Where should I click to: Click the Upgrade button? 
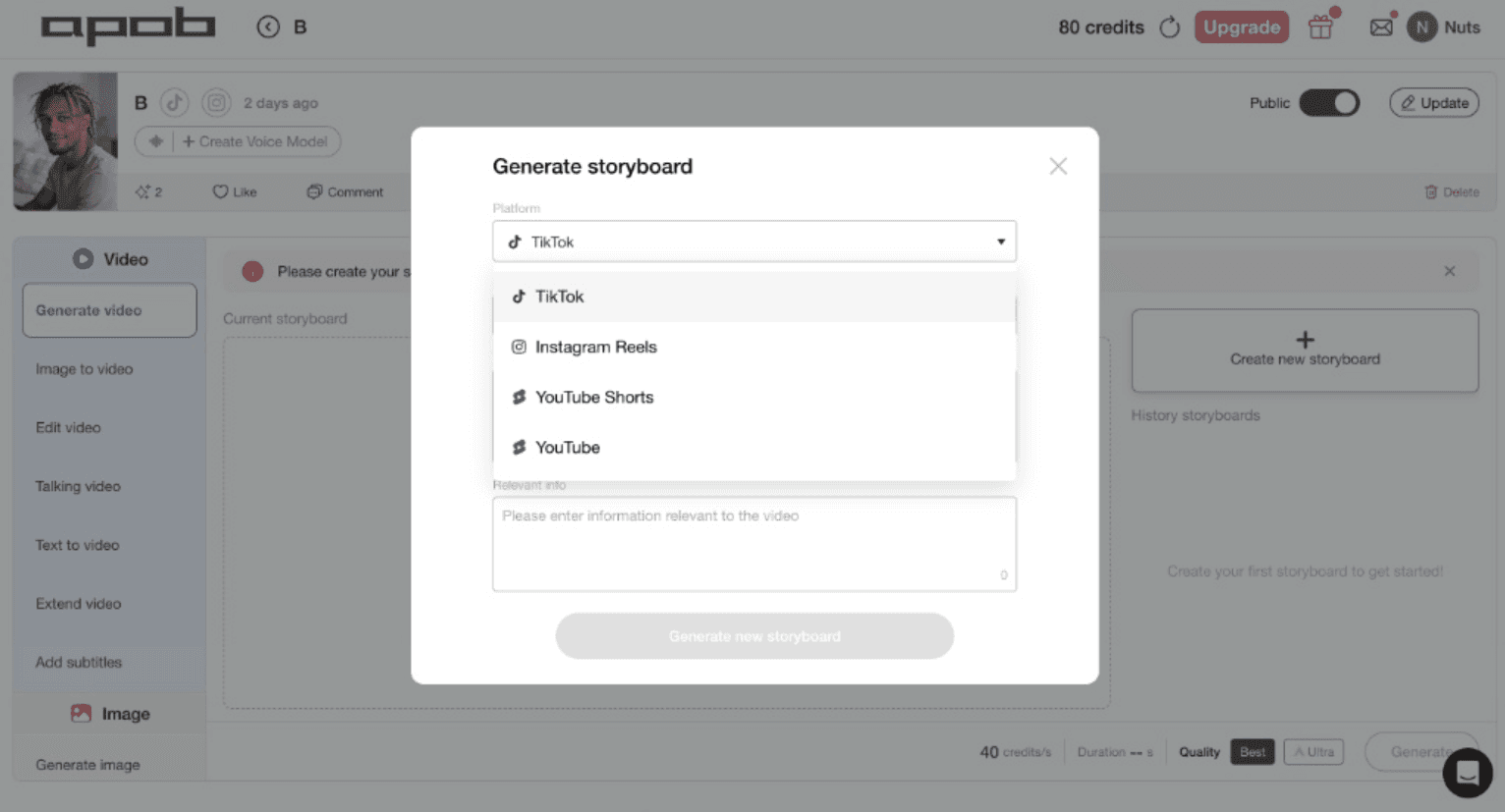[1242, 27]
